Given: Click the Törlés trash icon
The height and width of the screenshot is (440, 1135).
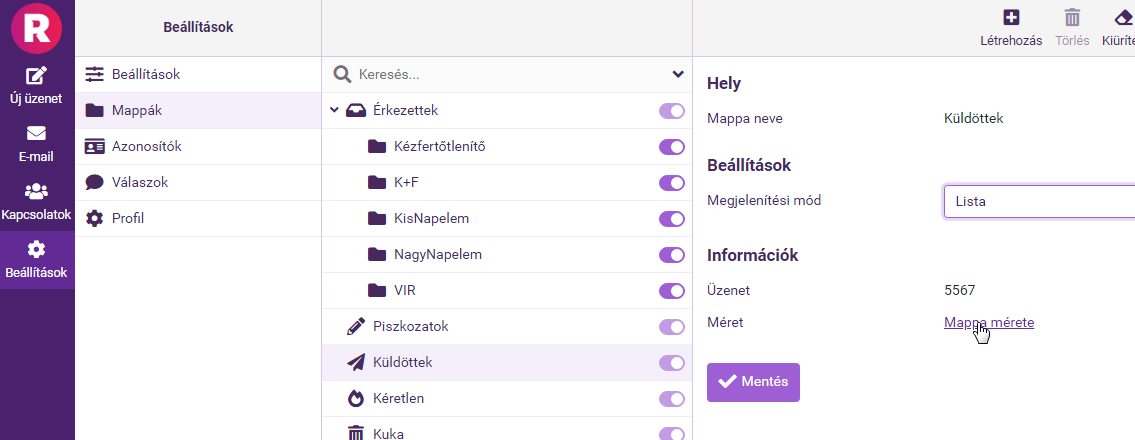Looking at the screenshot, I should (x=1072, y=18).
